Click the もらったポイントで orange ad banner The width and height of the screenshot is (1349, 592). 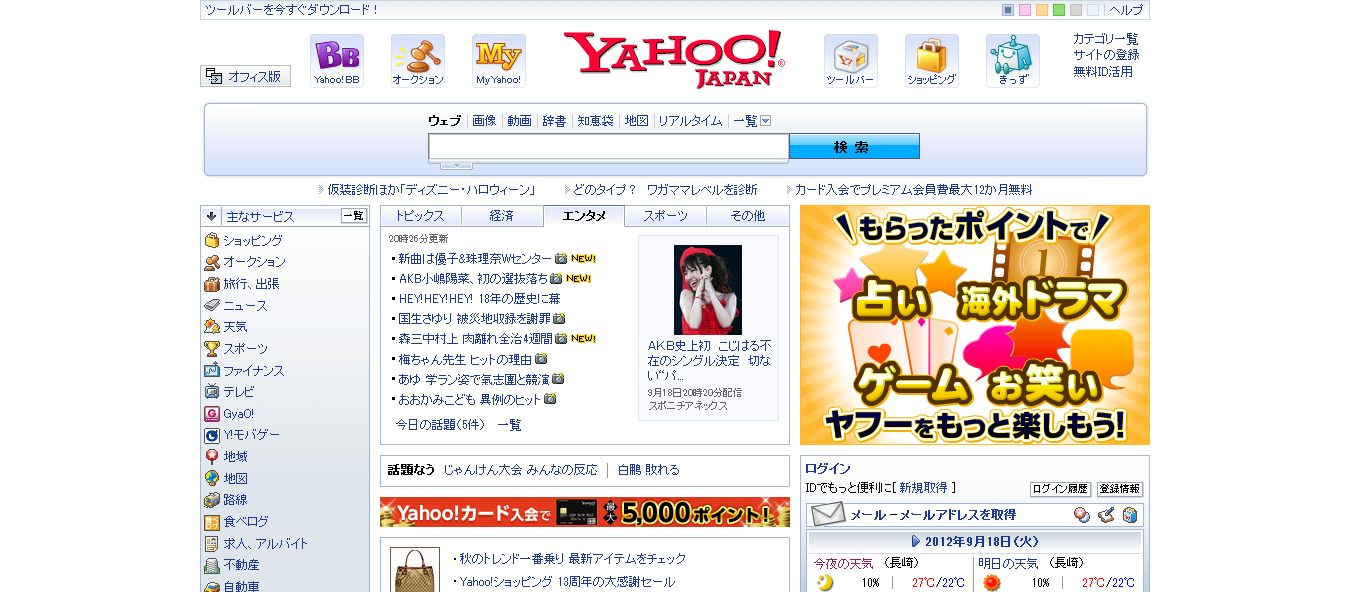975,325
